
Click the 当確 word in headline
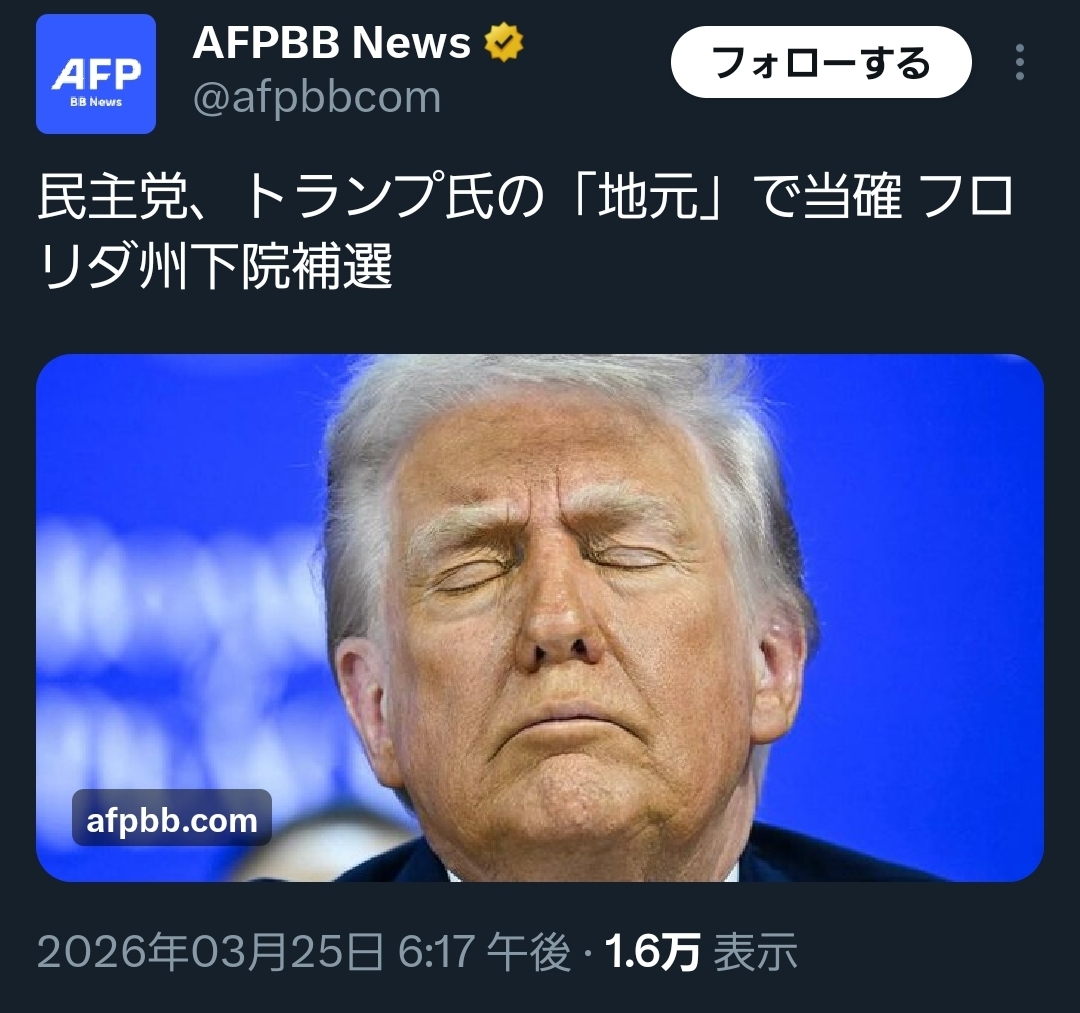point(852,197)
